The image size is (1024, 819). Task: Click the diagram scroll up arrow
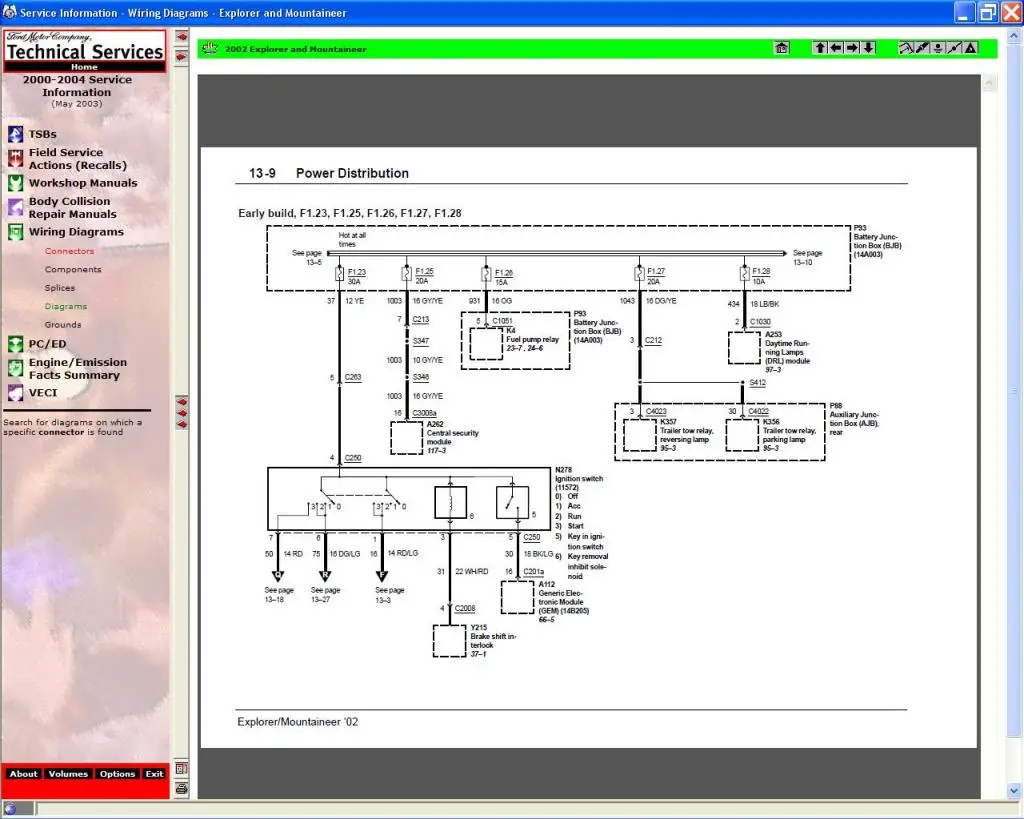coord(988,83)
